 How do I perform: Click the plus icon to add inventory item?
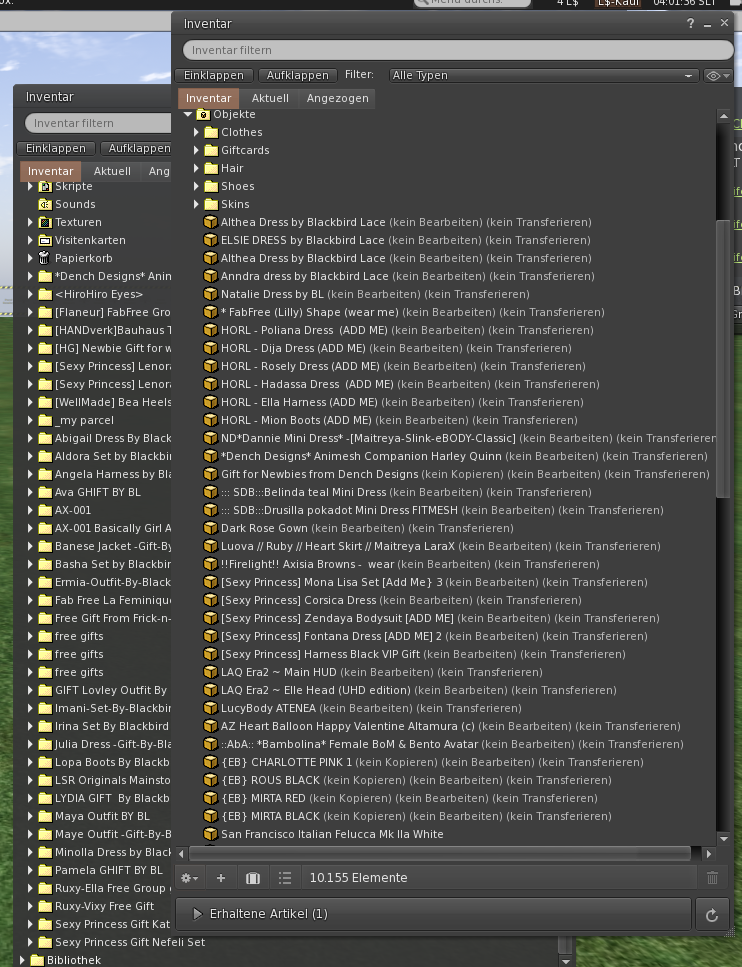pyautogui.click(x=221, y=878)
